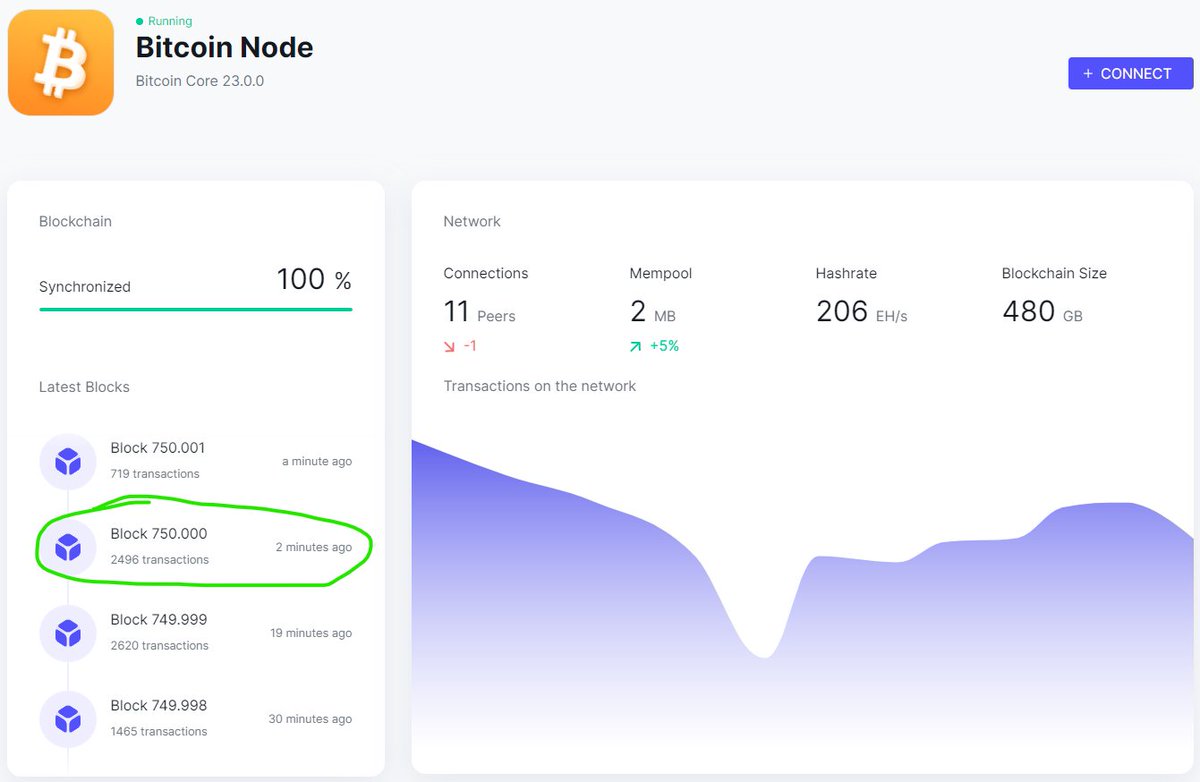The width and height of the screenshot is (1200, 782).
Task: Click the green Running status indicator
Action: pyautogui.click(x=164, y=21)
